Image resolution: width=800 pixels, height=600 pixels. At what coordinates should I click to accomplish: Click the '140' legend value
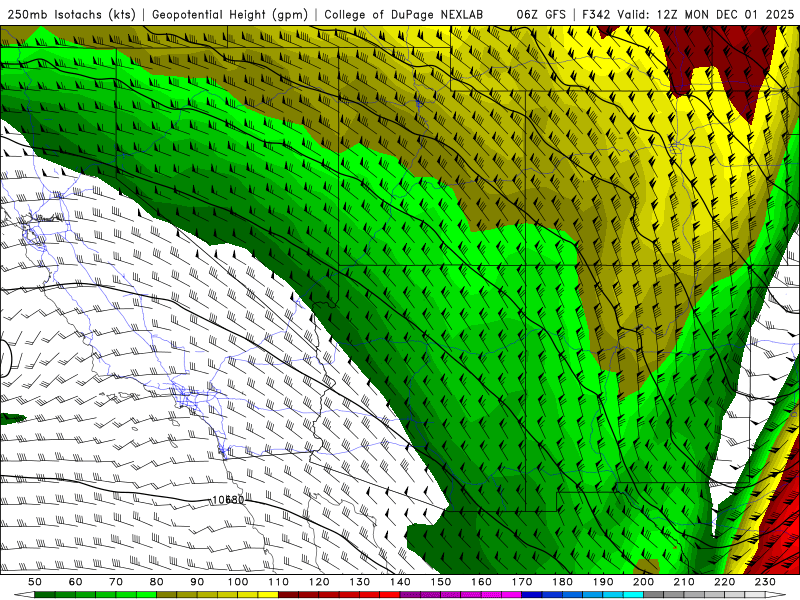point(400,582)
